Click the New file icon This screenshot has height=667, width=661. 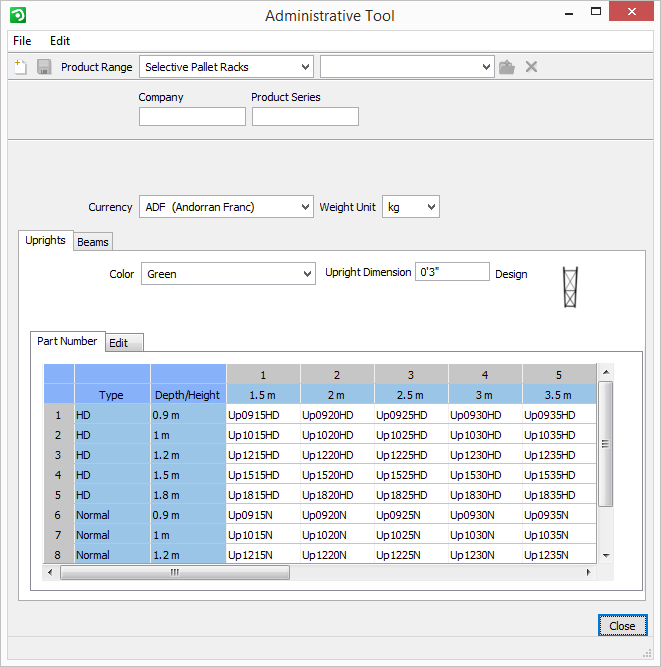click(x=20, y=67)
